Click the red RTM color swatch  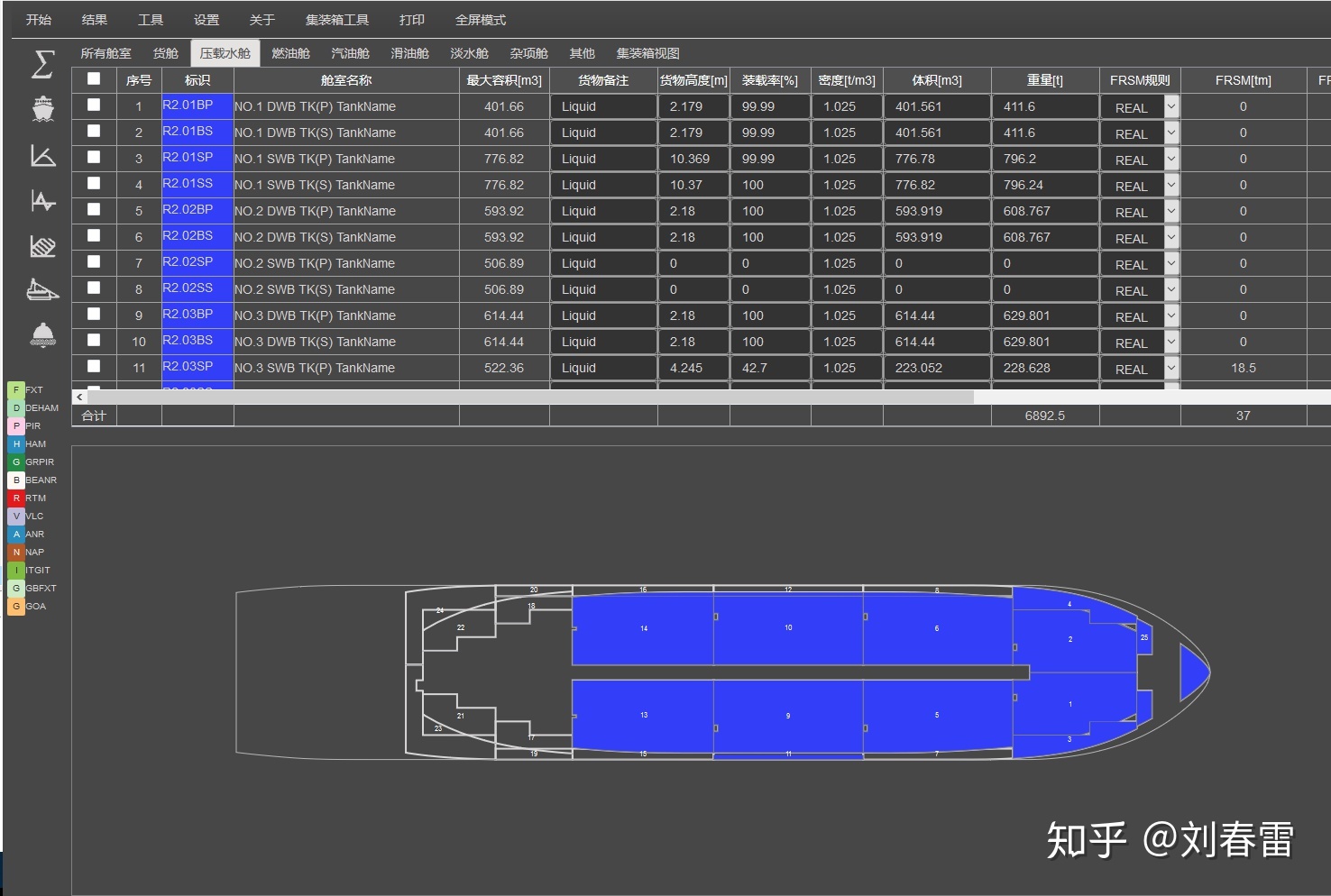16,498
